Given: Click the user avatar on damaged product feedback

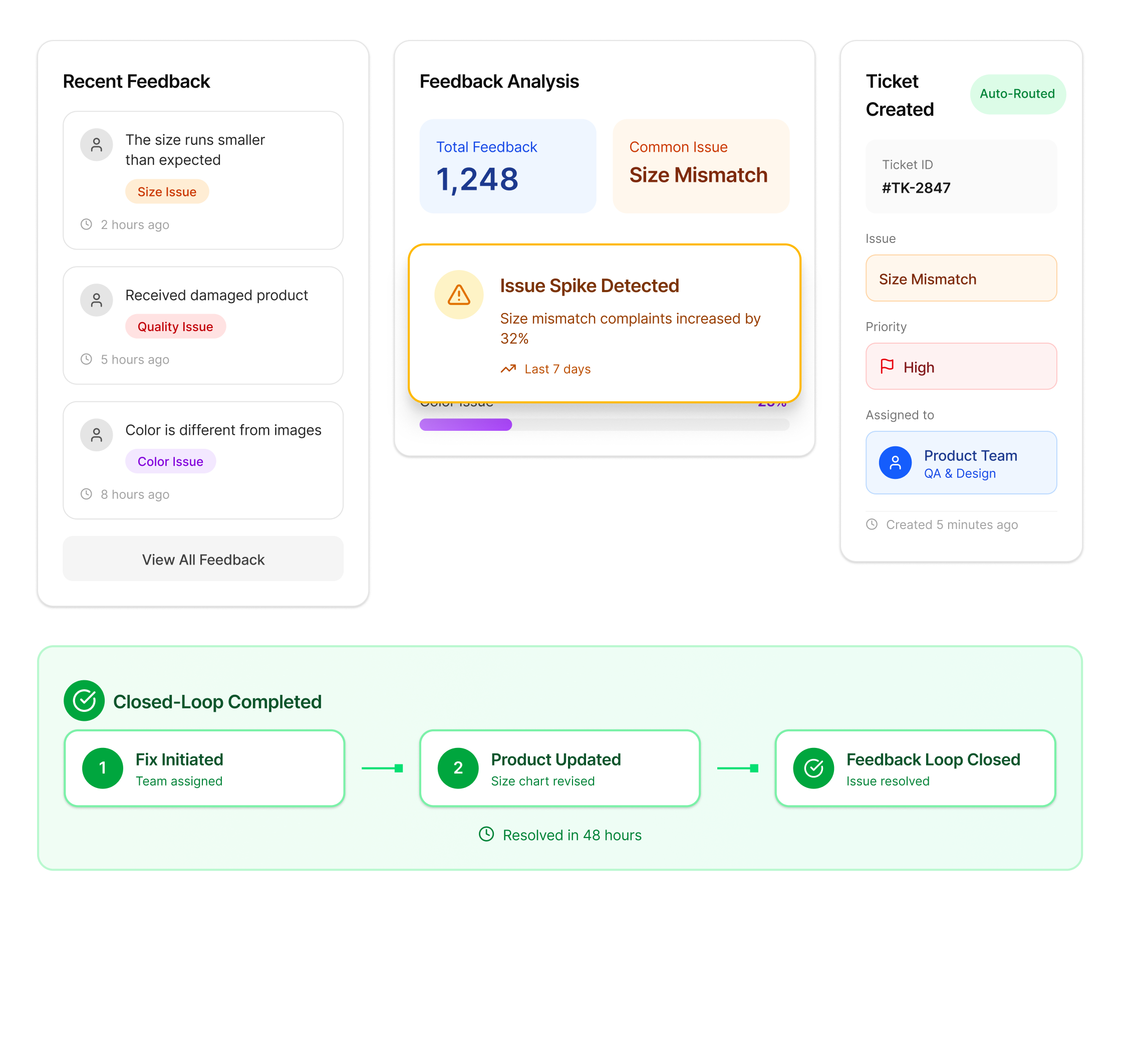Looking at the screenshot, I should pos(97,300).
